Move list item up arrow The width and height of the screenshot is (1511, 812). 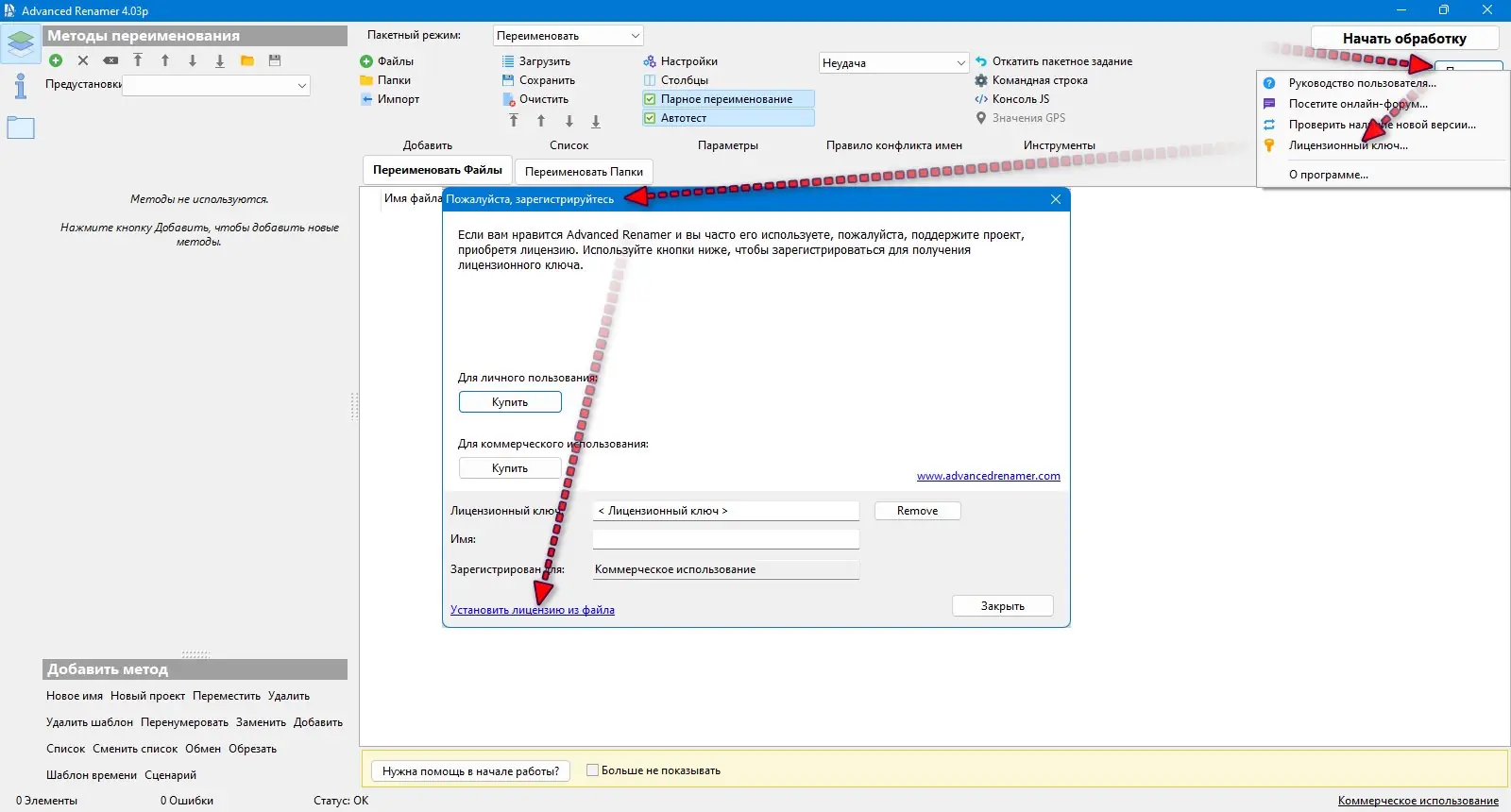(x=541, y=121)
